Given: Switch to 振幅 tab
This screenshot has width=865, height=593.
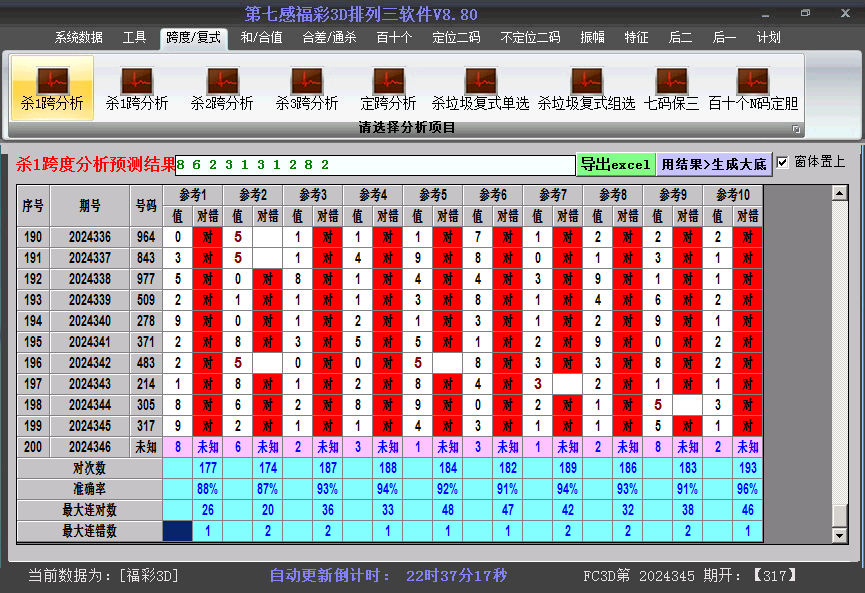Looking at the screenshot, I should (592, 38).
